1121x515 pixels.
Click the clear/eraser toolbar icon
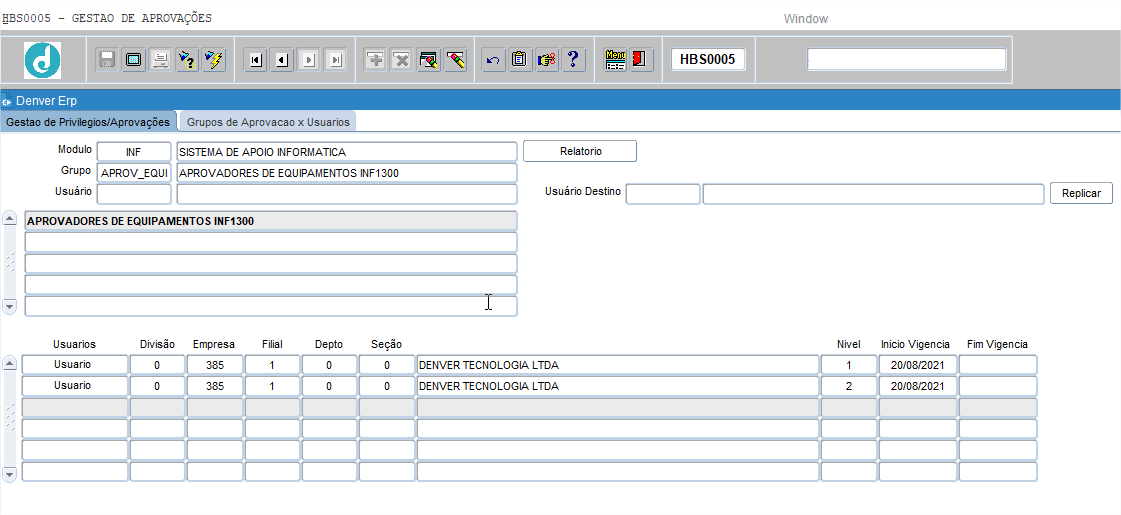pos(455,60)
